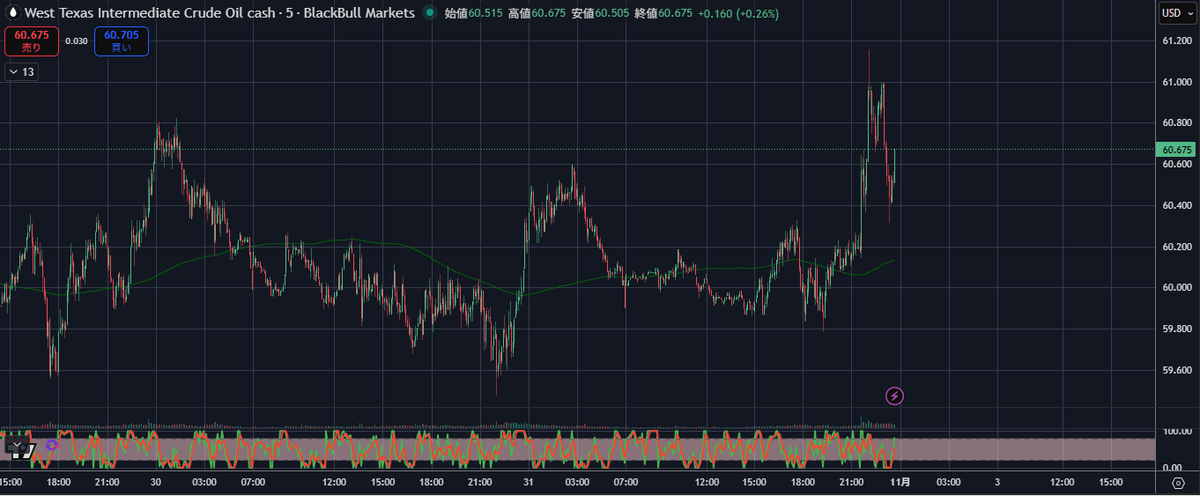Click the small purple circle indicator marker
The height and width of the screenshot is (496, 1200).
52,445
